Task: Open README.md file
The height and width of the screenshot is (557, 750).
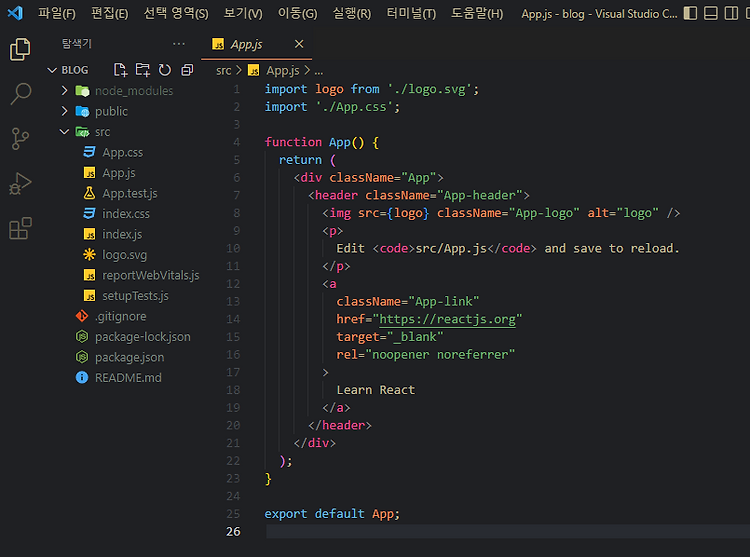Action: tap(128, 378)
